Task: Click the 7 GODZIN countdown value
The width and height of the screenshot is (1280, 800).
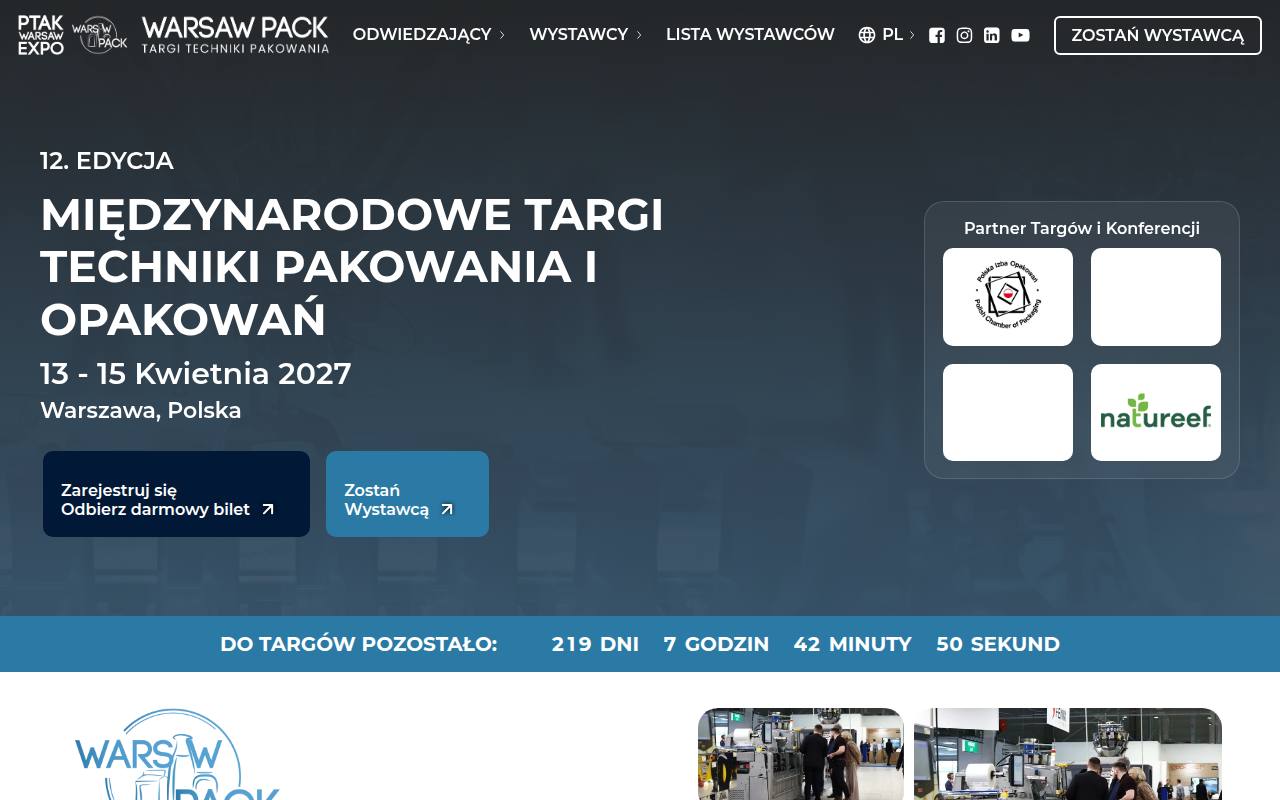Action: pos(716,644)
